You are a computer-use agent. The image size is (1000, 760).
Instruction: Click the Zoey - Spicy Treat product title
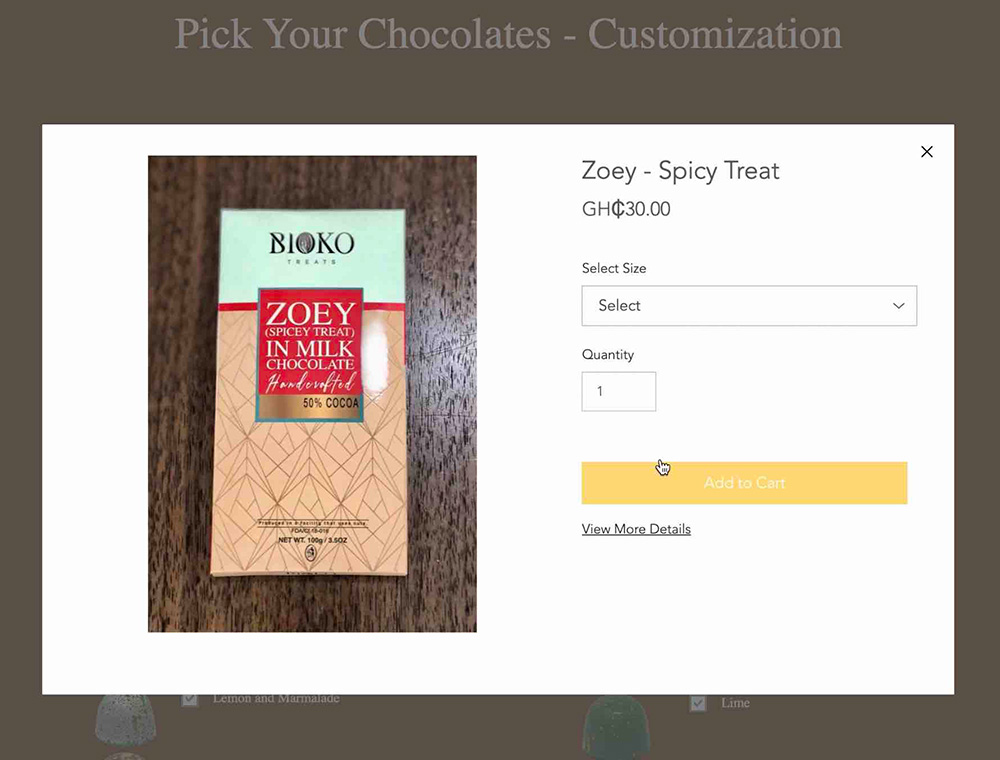[680, 171]
